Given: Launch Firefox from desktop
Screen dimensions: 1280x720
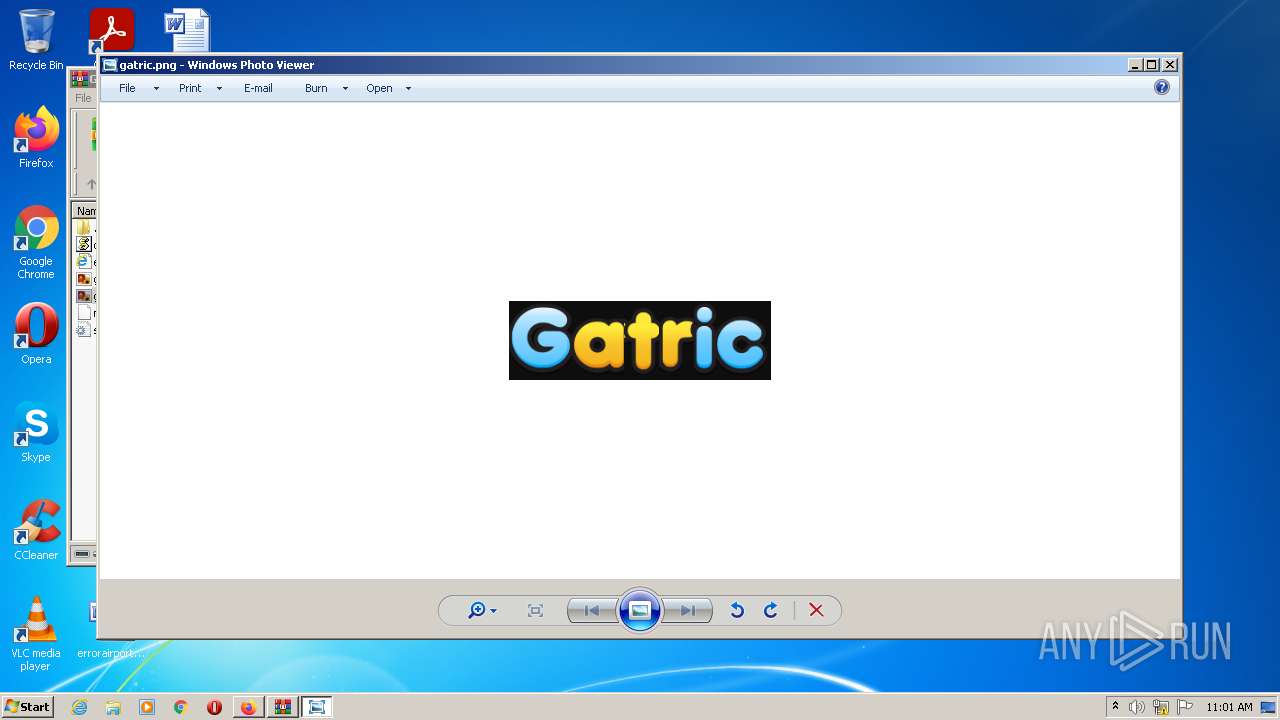Looking at the screenshot, I should point(36,138).
